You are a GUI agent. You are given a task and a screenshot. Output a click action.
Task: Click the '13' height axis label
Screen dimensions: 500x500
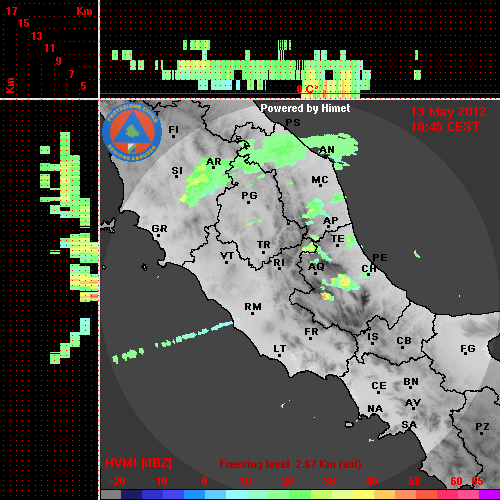click(x=37, y=36)
